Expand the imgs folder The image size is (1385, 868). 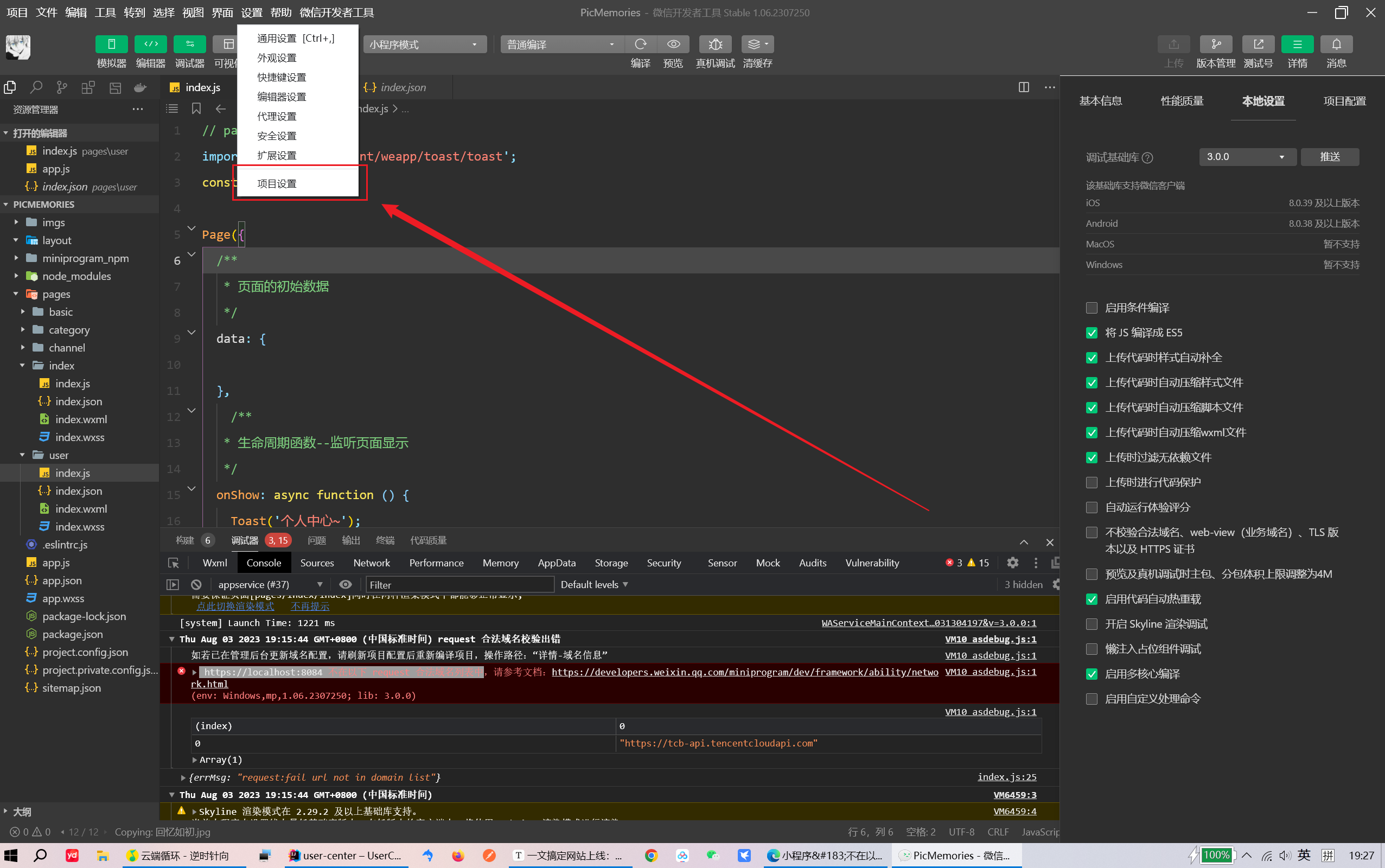pos(53,222)
